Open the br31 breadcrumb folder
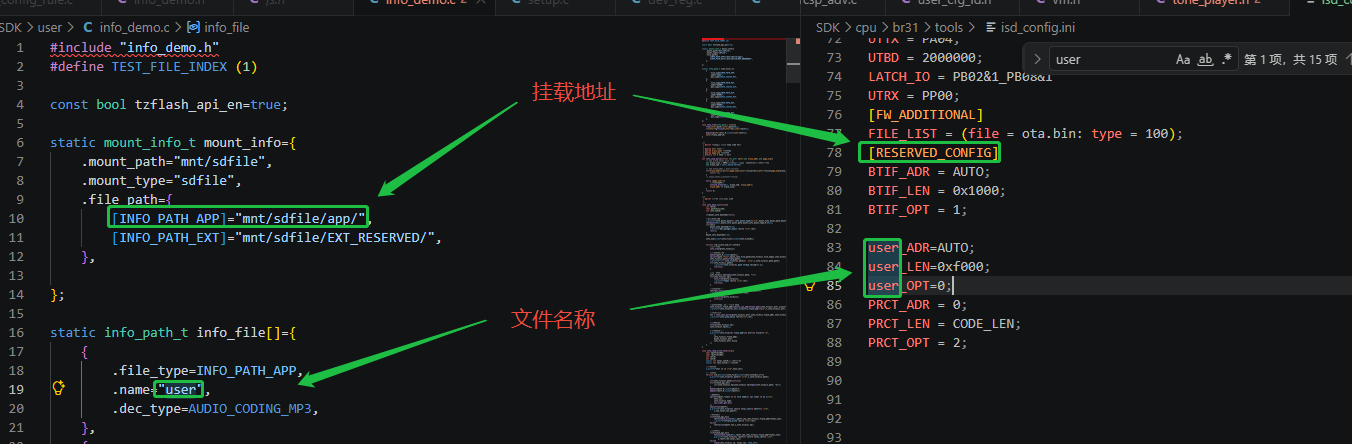The height and width of the screenshot is (444, 1352). (x=904, y=28)
